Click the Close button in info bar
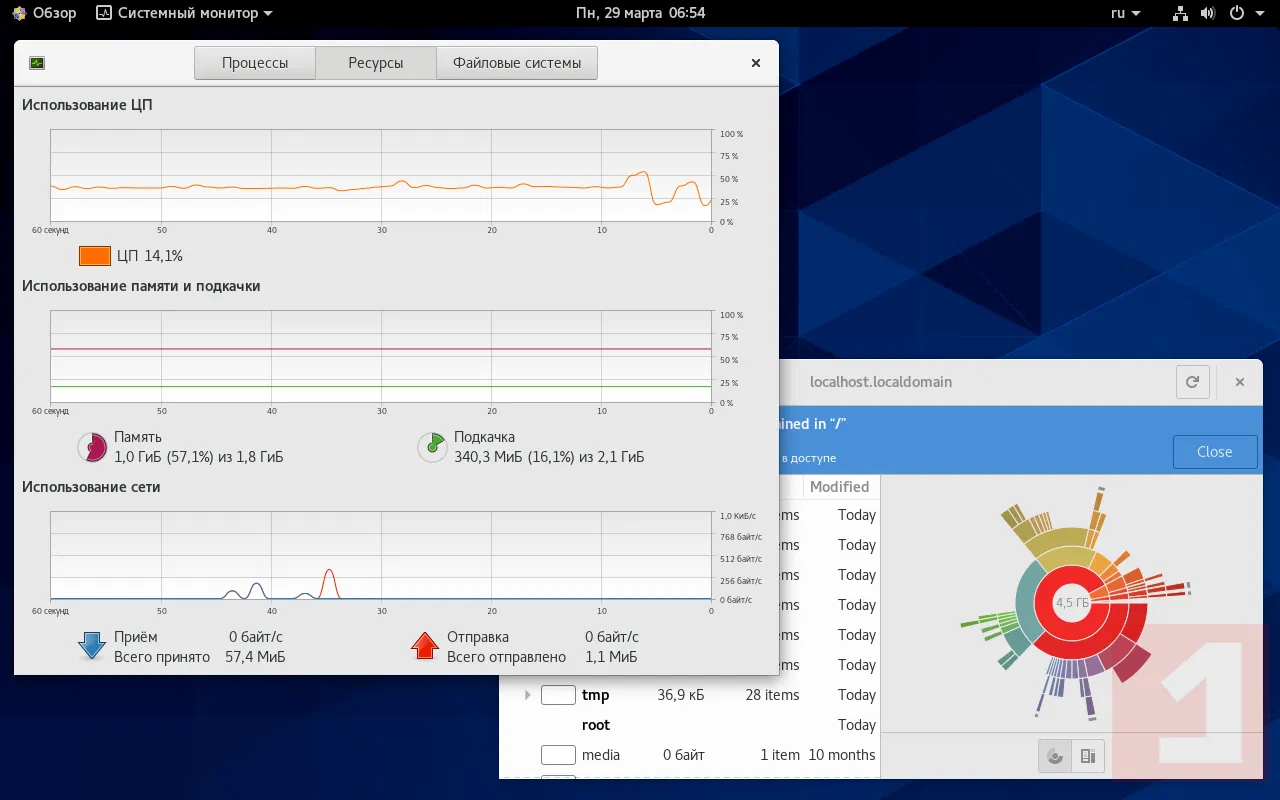The image size is (1280, 800). tap(1215, 452)
